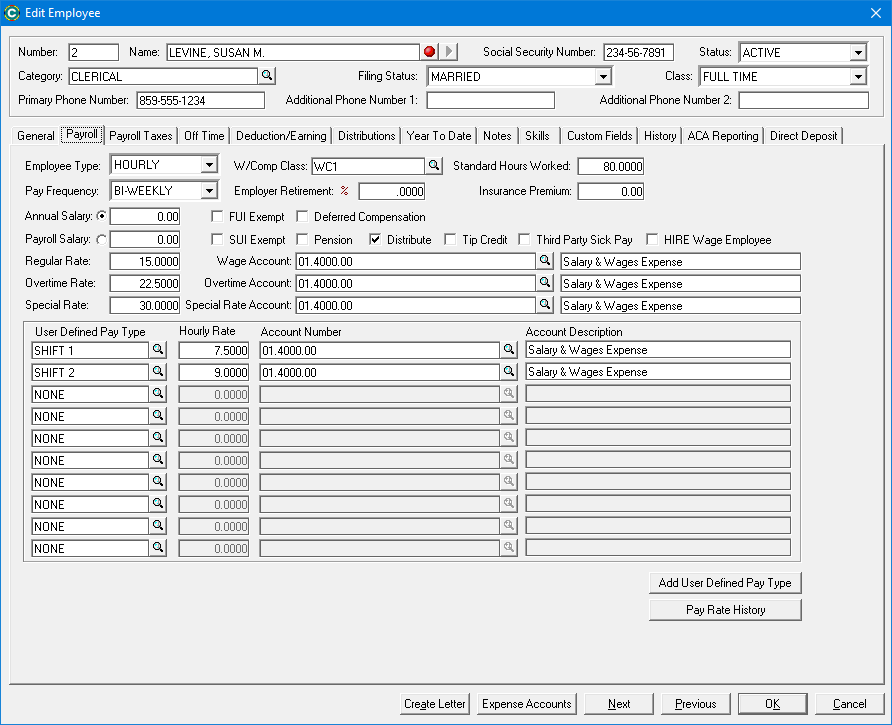Image resolution: width=892 pixels, height=725 pixels.
Task: Expand the Status dropdown showing ACTIVE
Action: tap(858, 52)
